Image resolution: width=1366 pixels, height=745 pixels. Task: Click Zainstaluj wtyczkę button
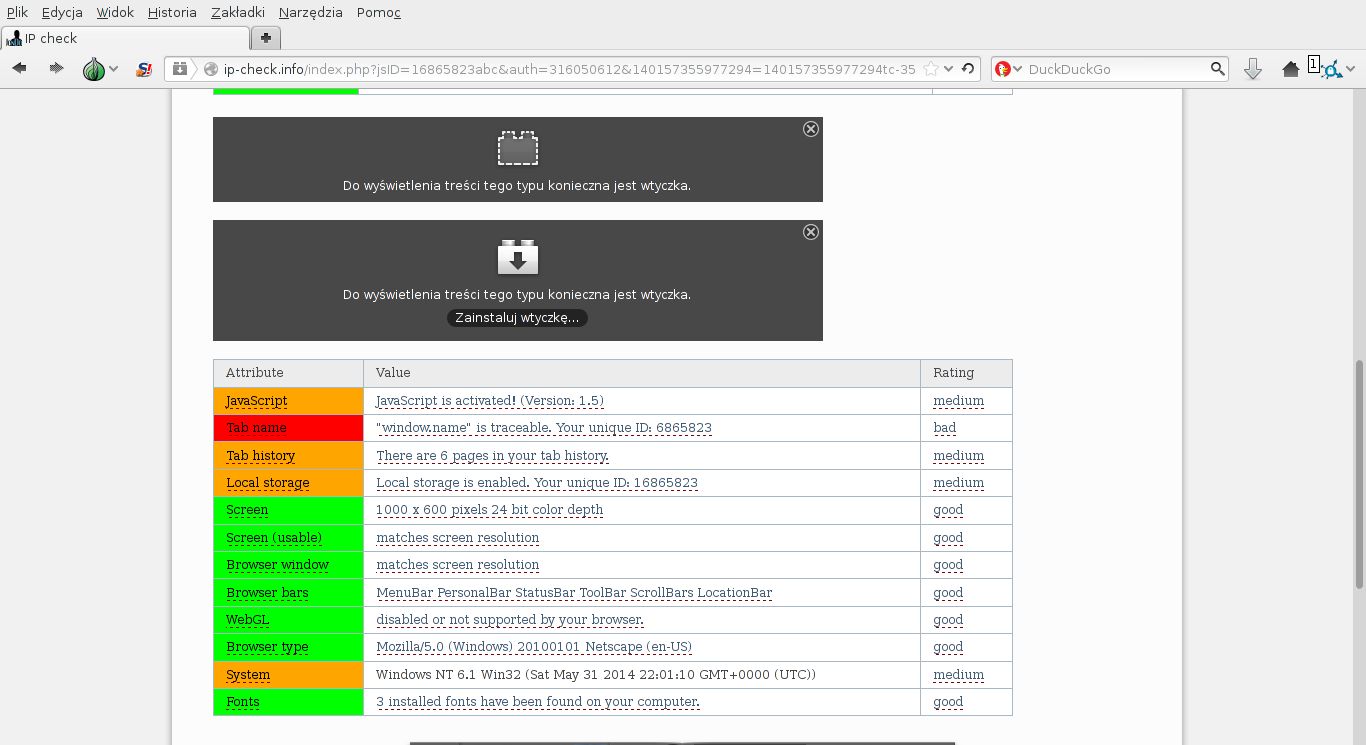pos(517,318)
